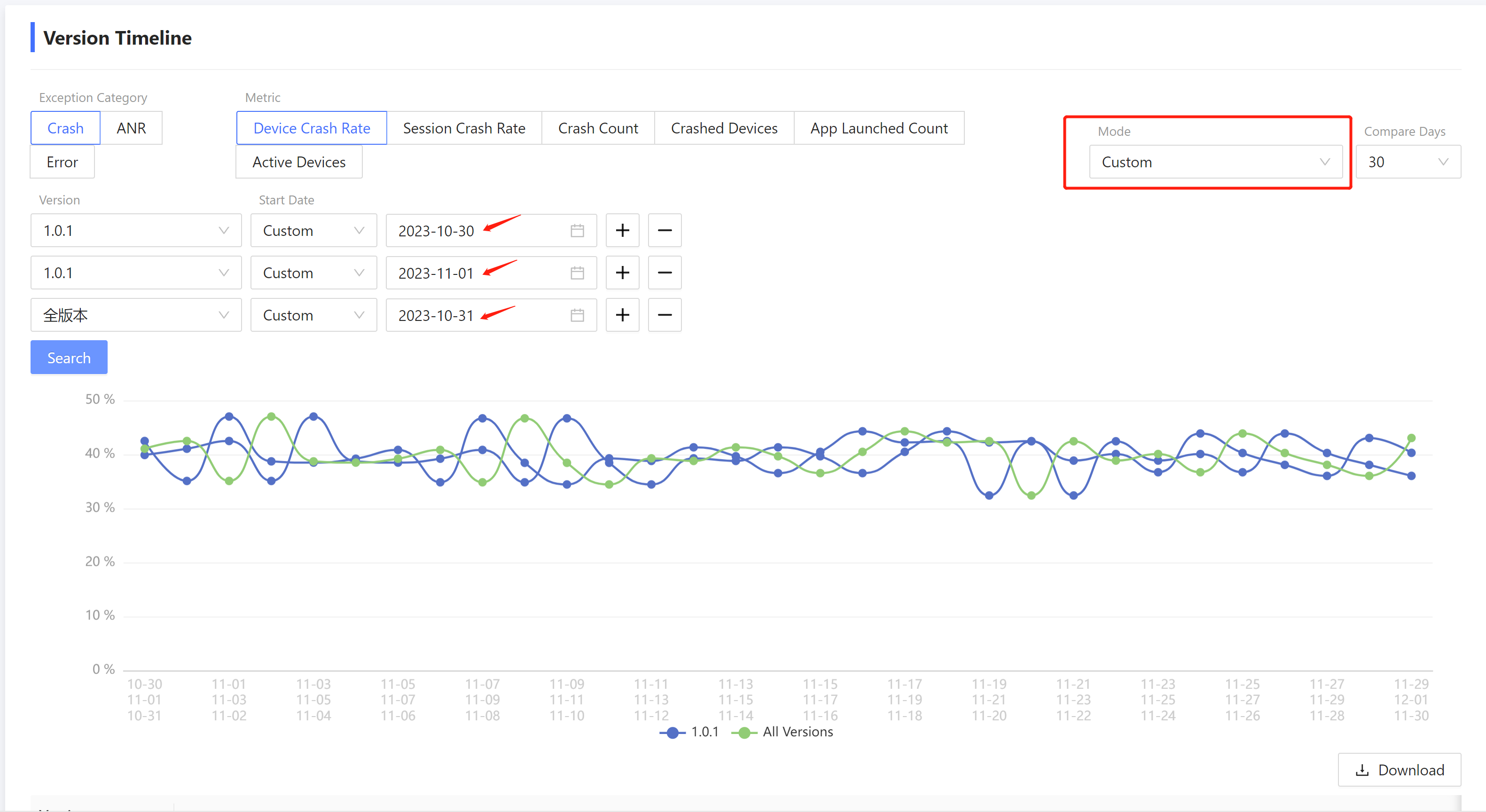This screenshot has height=812, width=1486.
Task: Open first row Version dropdown 1.0.1
Action: (136, 231)
